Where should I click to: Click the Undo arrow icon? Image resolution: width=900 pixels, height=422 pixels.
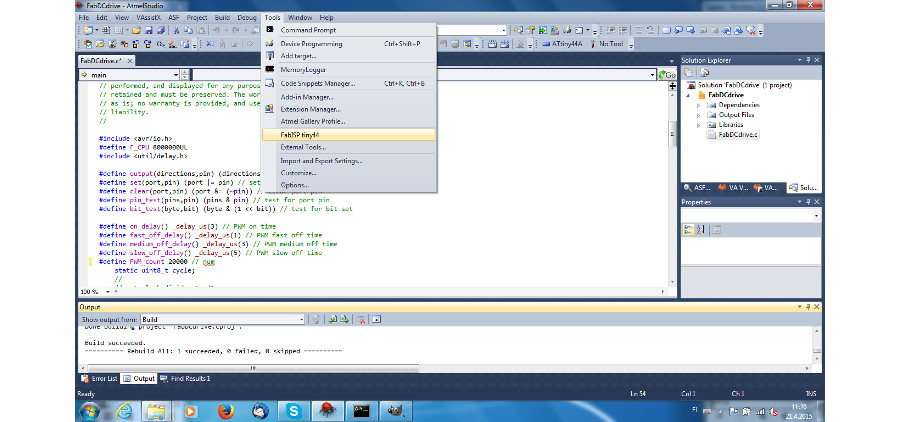pos(216,30)
